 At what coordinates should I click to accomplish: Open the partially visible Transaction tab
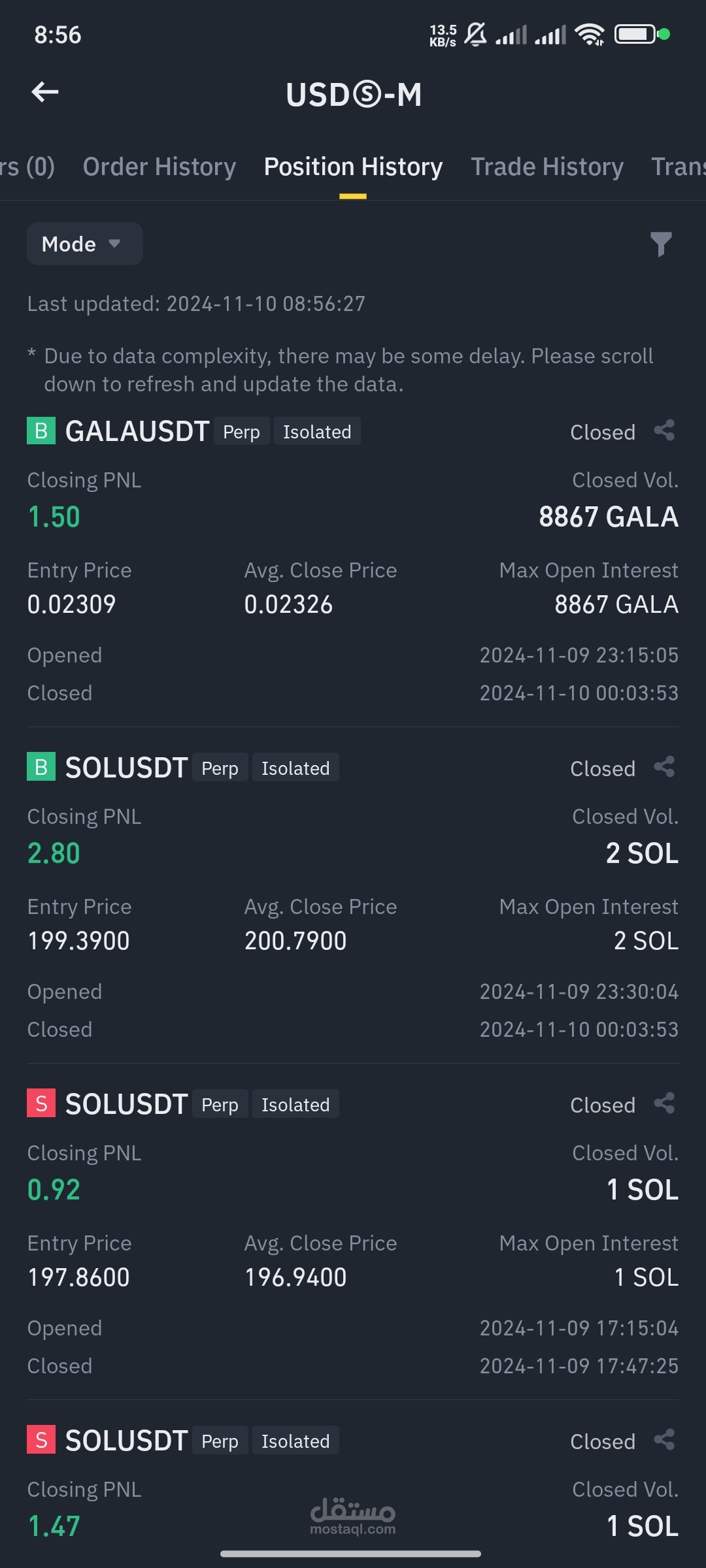pos(678,167)
